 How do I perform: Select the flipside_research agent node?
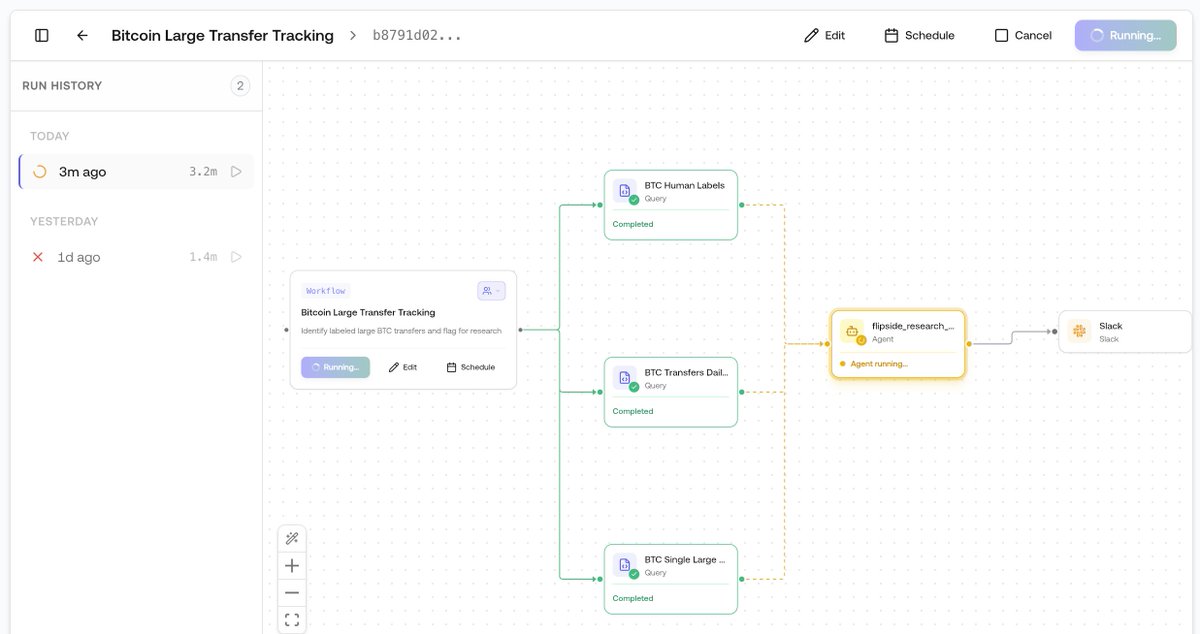898,344
